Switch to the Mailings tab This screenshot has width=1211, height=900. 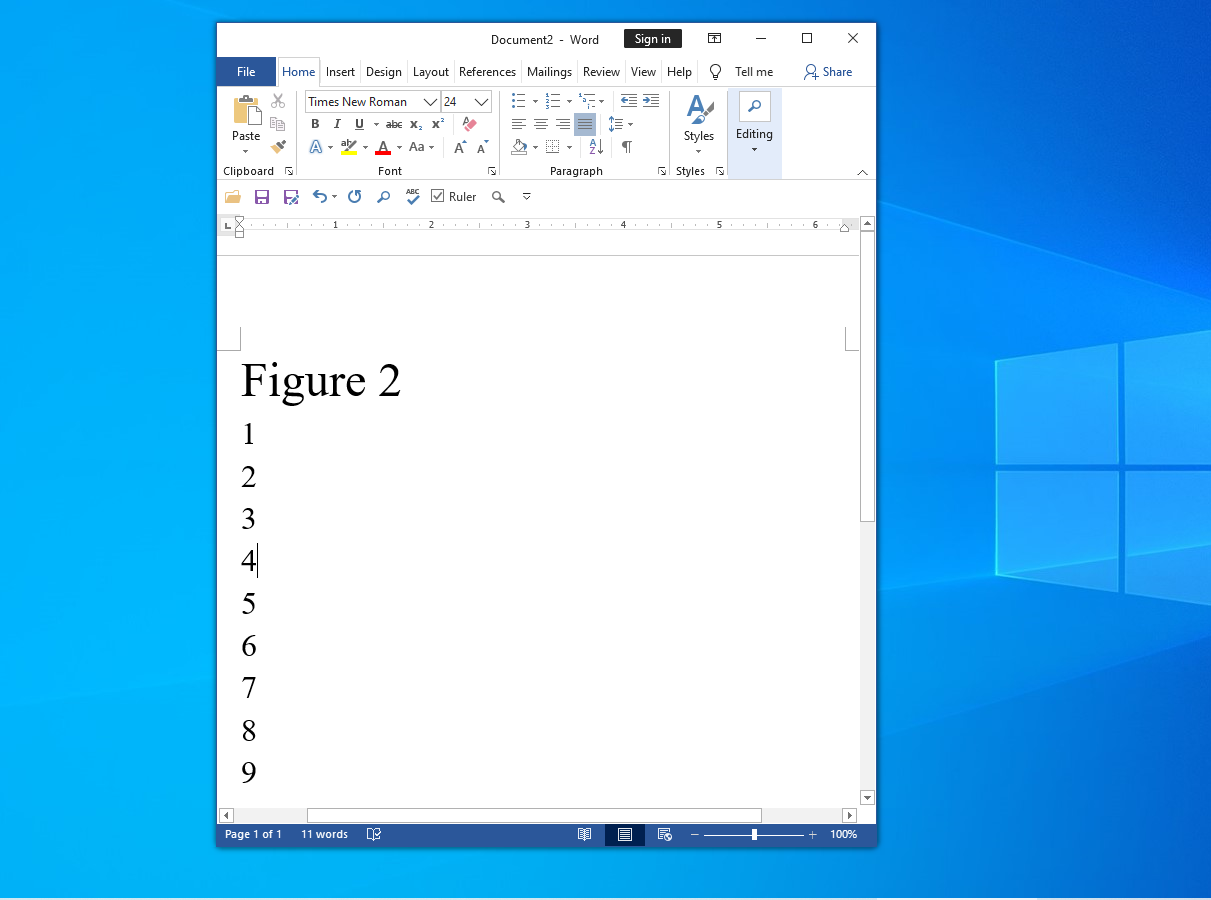coord(549,72)
